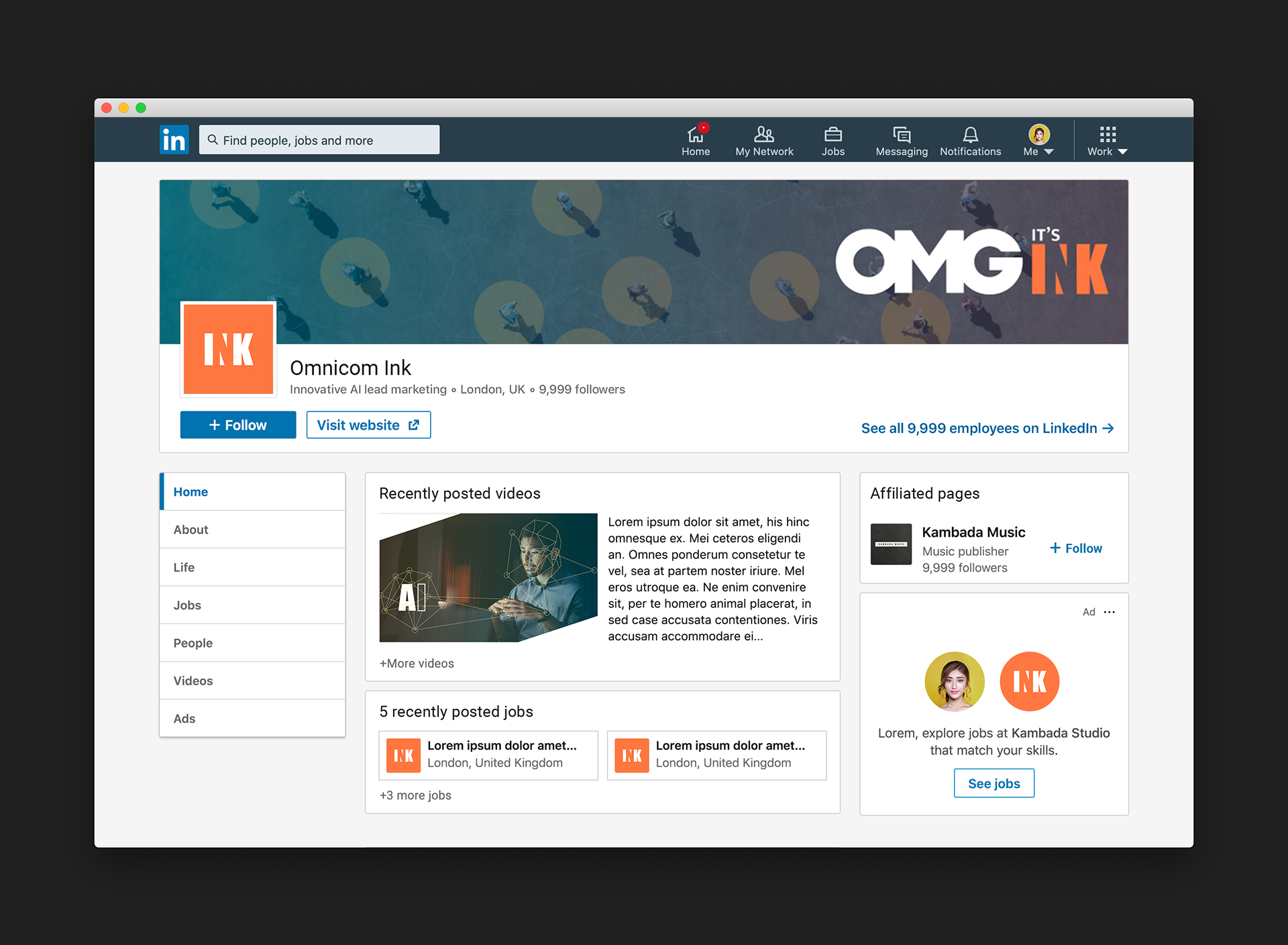Open the ad options ellipsis menu
Screen dimensions: 1288x945
click(x=1110, y=612)
